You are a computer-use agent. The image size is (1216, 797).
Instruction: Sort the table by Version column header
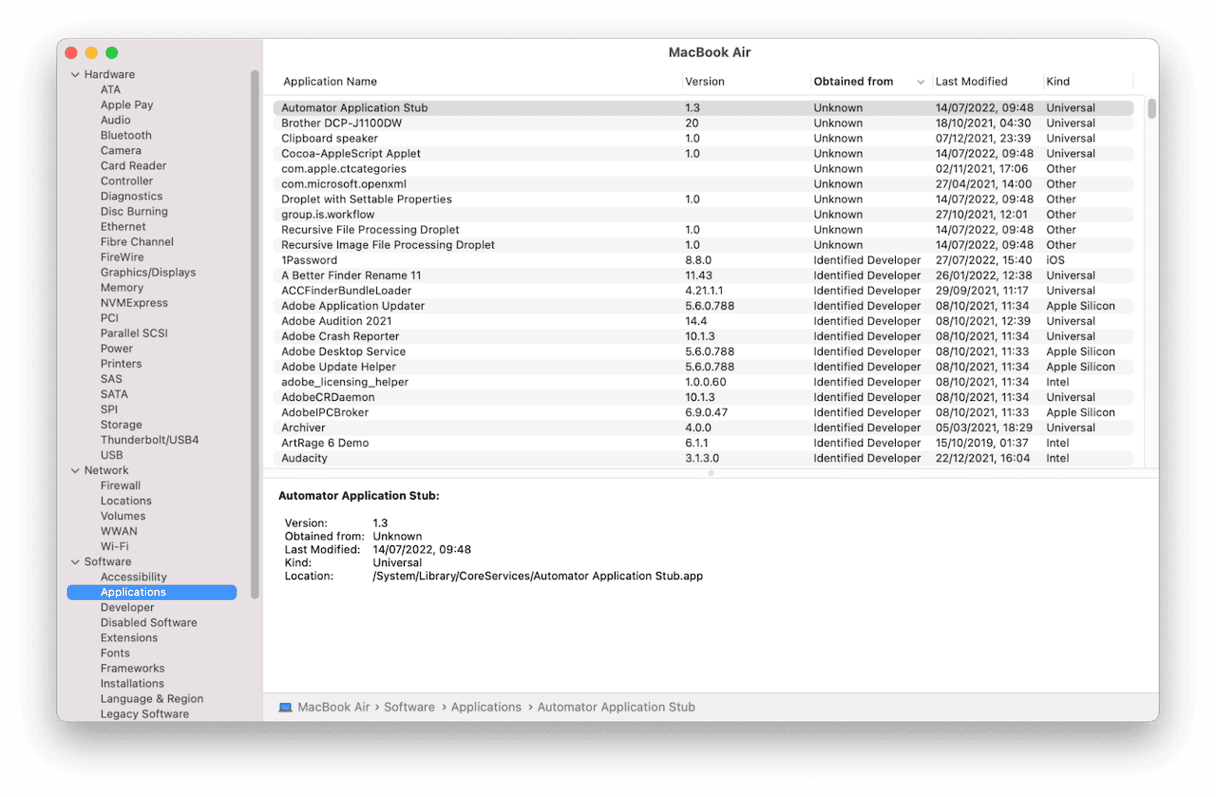(x=705, y=82)
